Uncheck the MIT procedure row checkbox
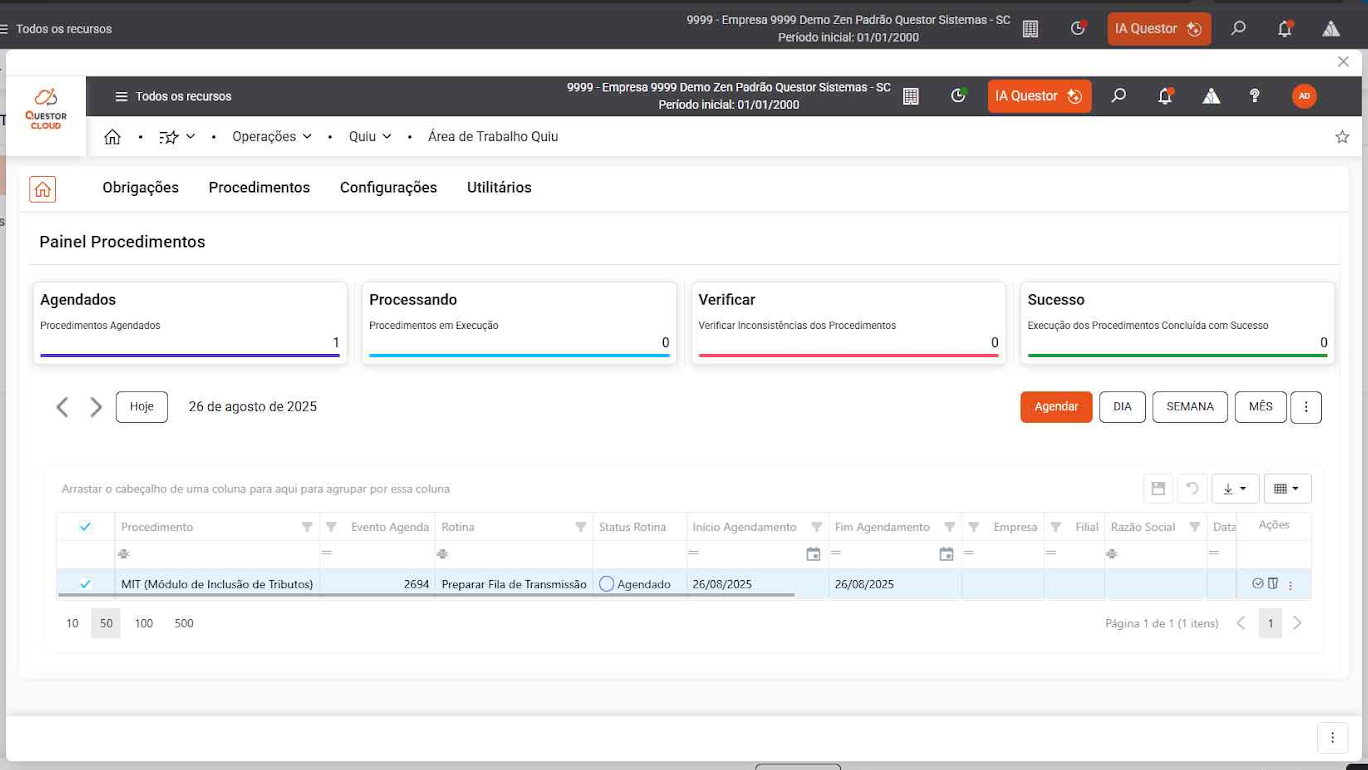1368x770 pixels. click(x=85, y=584)
